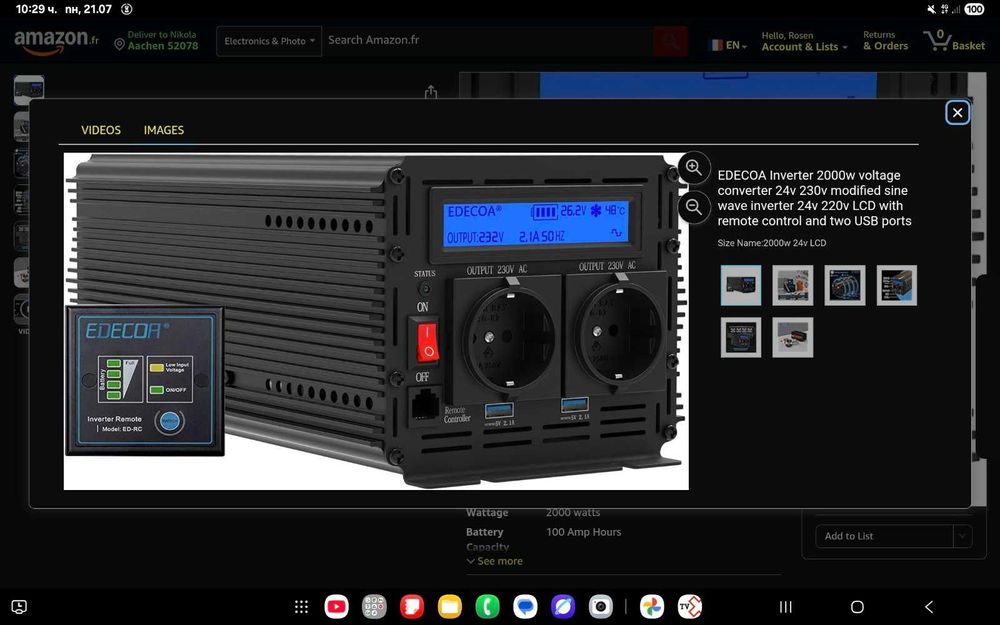
Task: Click the share icon on product page
Action: pyautogui.click(x=431, y=92)
